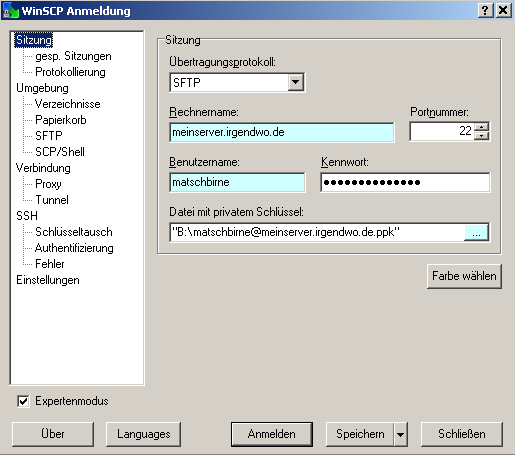Viewport: 515px width, 455px height.
Task: Click Anmelden to log in
Action: pos(272,434)
